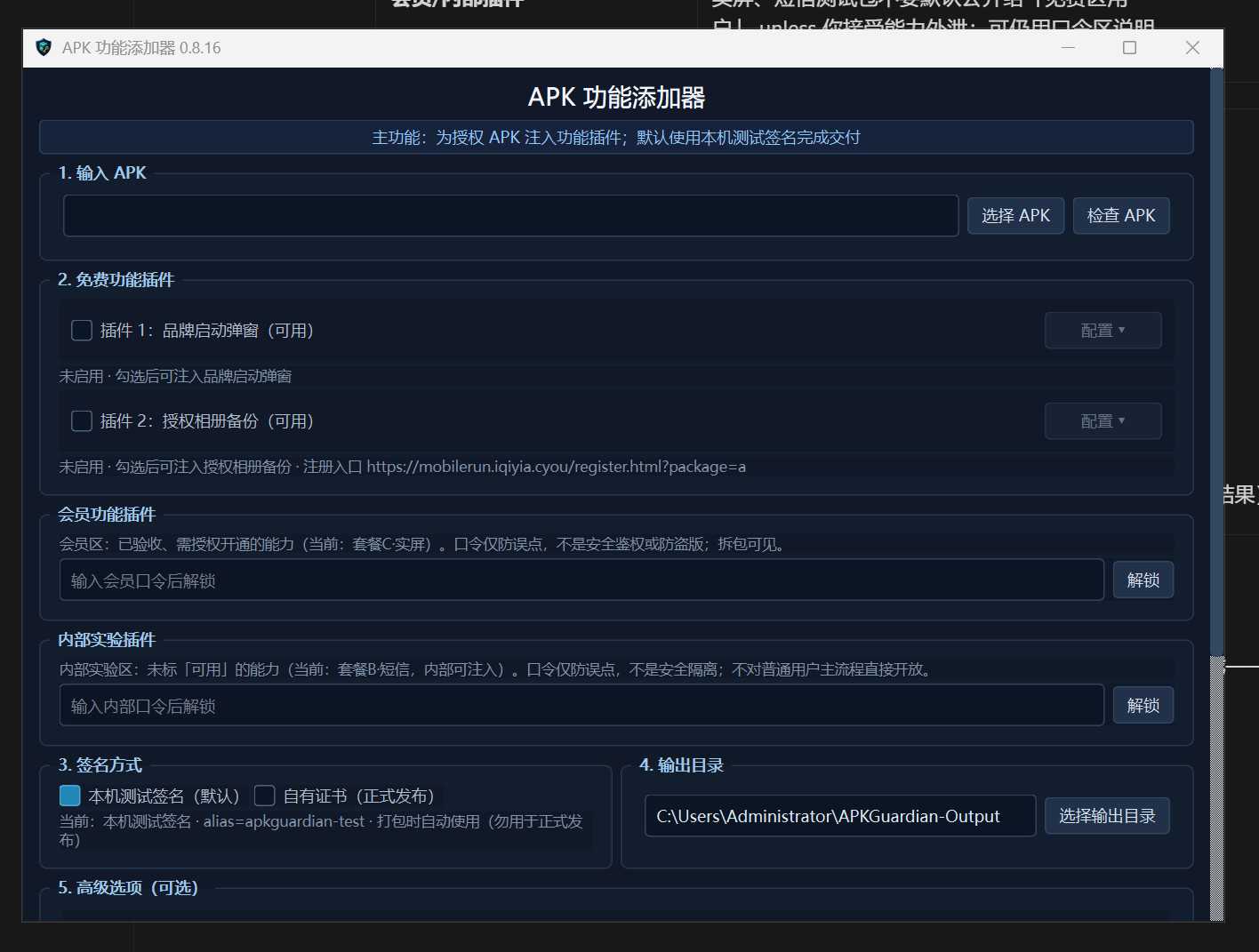Click the 检查 APK button
Image resolution: width=1259 pixels, height=952 pixels.
click(1121, 216)
